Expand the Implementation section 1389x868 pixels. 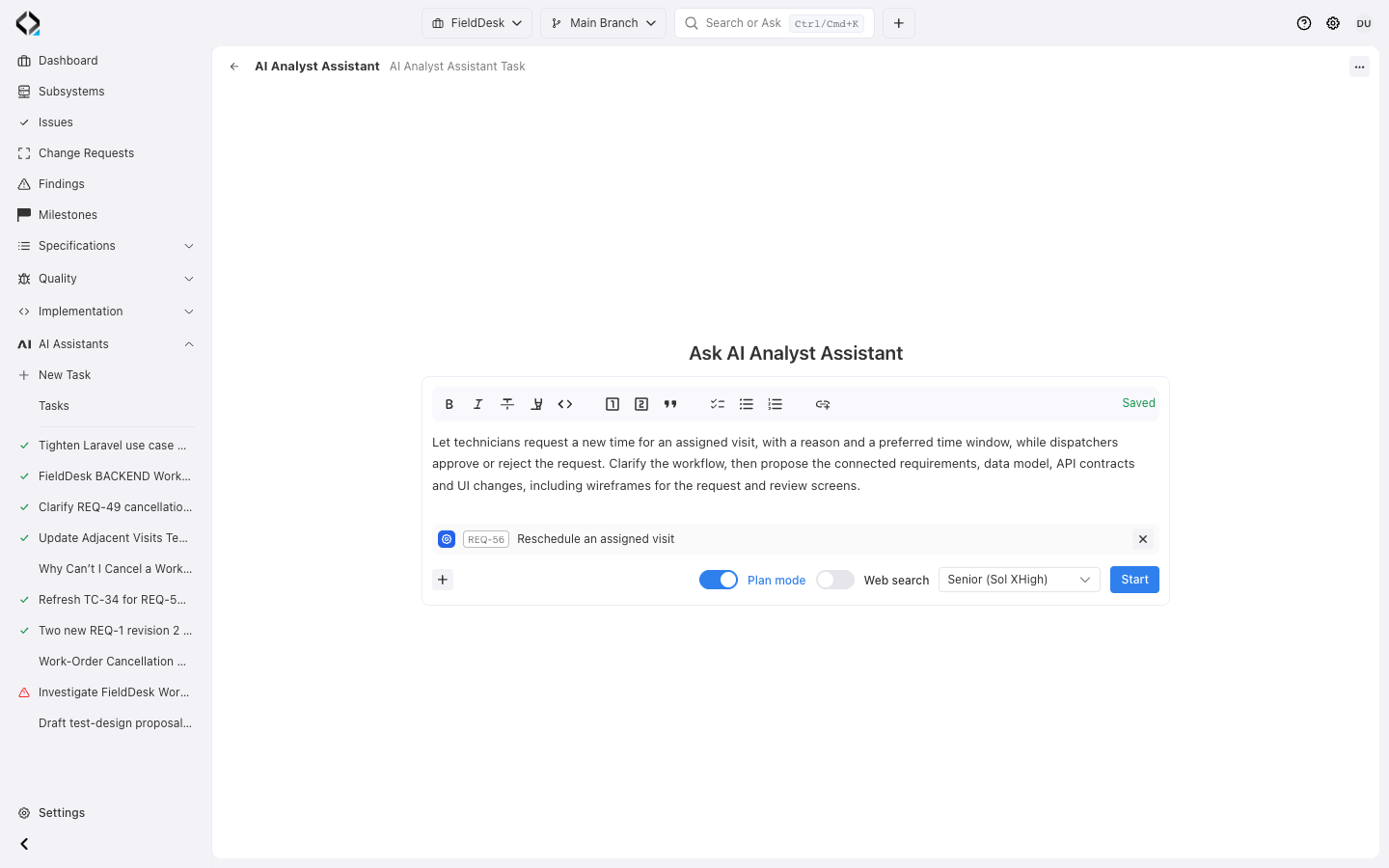click(x=106, y=312)
